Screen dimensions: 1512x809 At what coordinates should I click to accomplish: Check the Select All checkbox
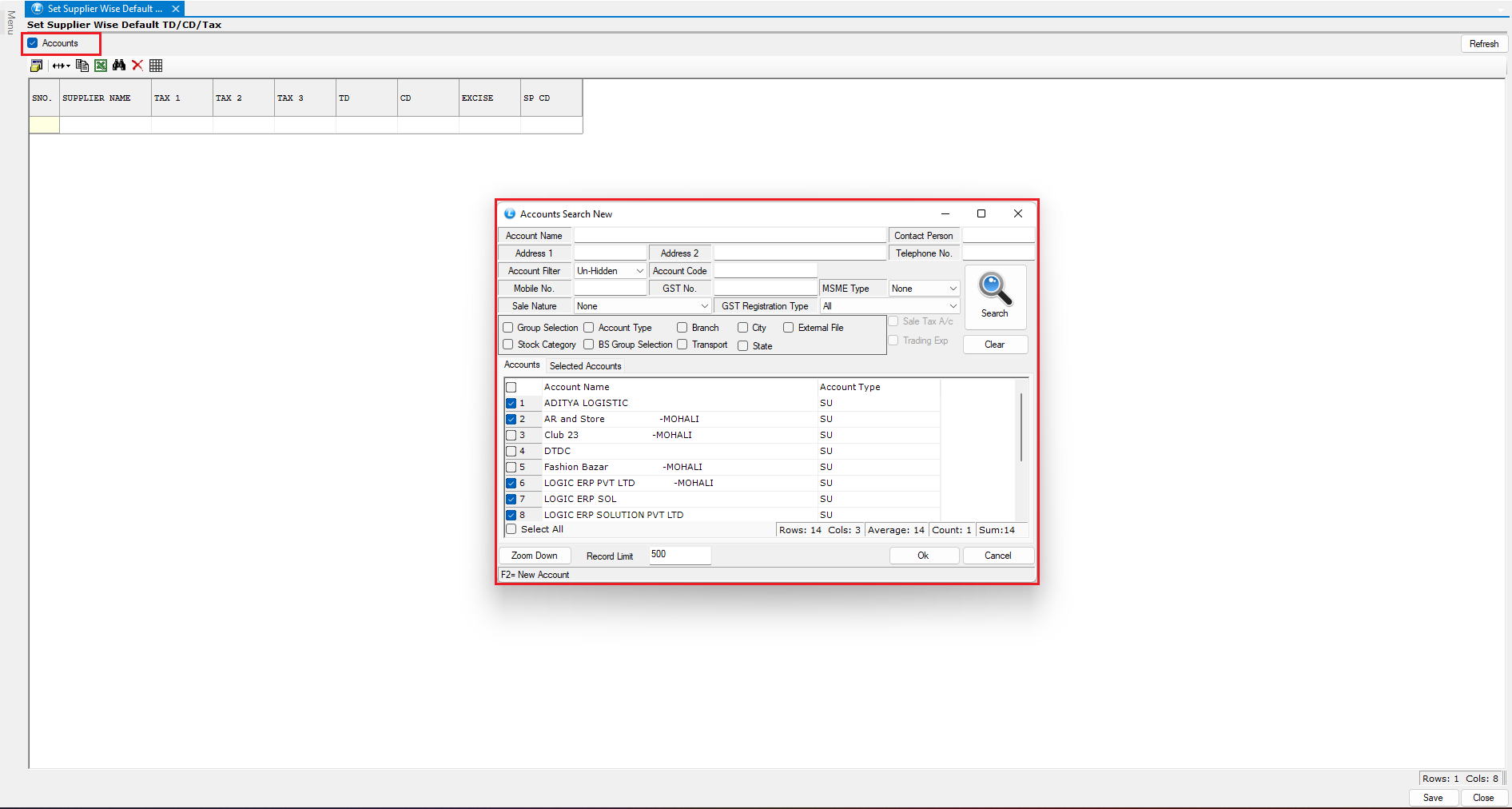pyautogui.click(x=511, y=529)
